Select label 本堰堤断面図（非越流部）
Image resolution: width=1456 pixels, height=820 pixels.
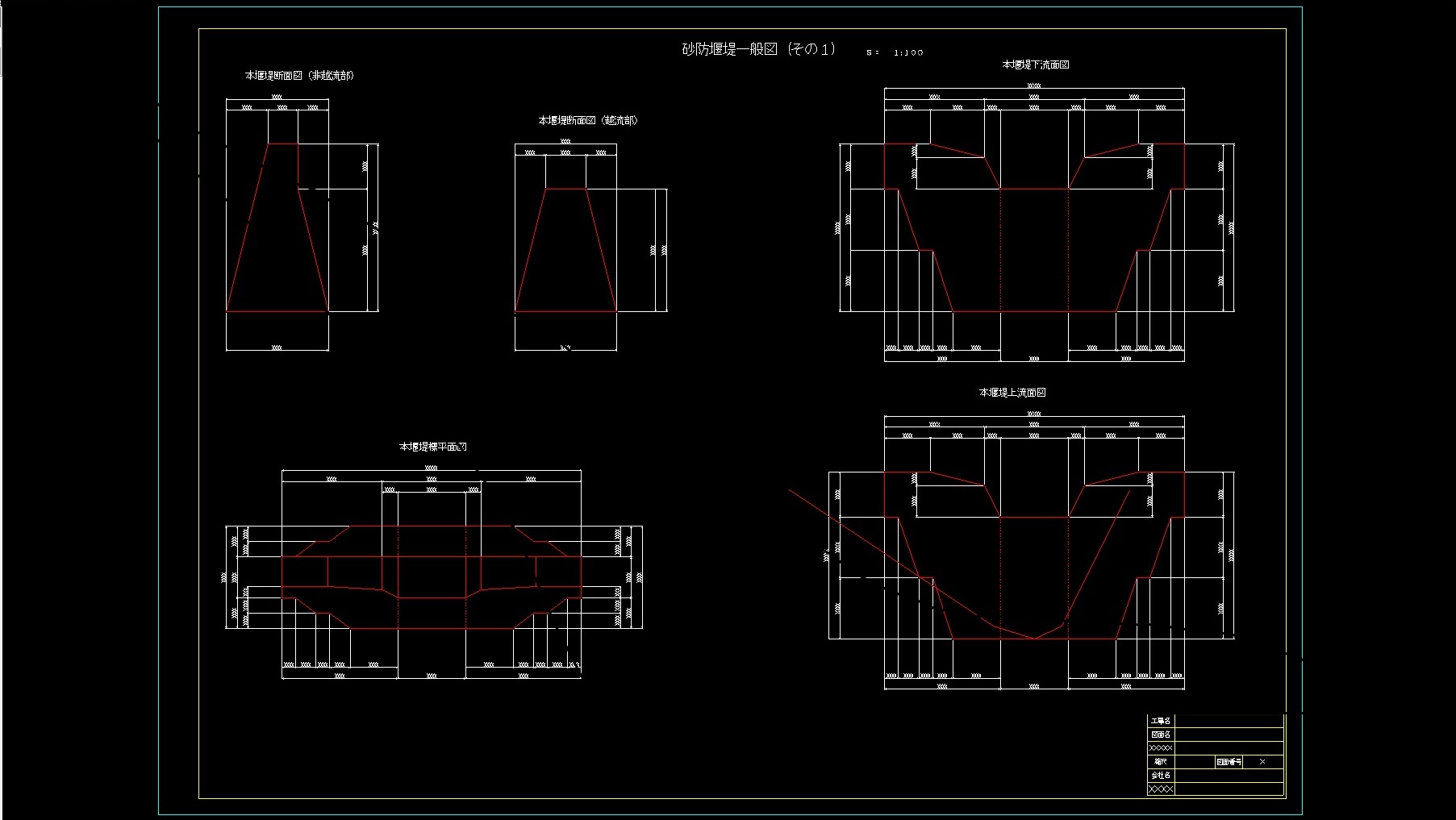pos(299,76)
